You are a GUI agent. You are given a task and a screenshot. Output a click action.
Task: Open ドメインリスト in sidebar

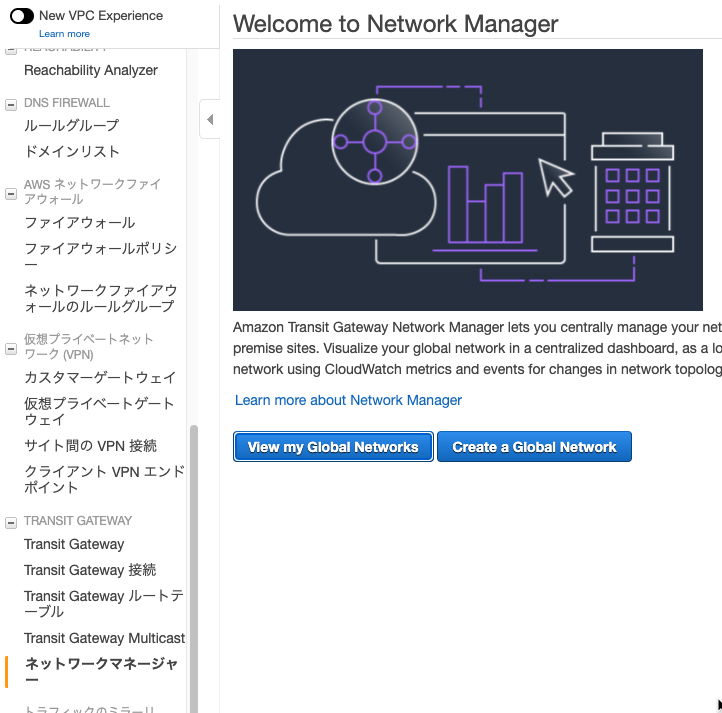coord(72,151)
